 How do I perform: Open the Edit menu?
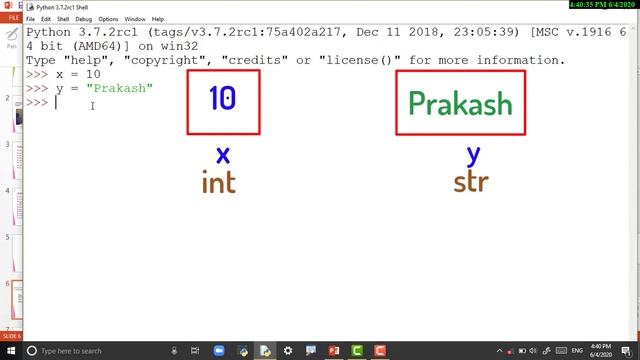tap(46, 19)
